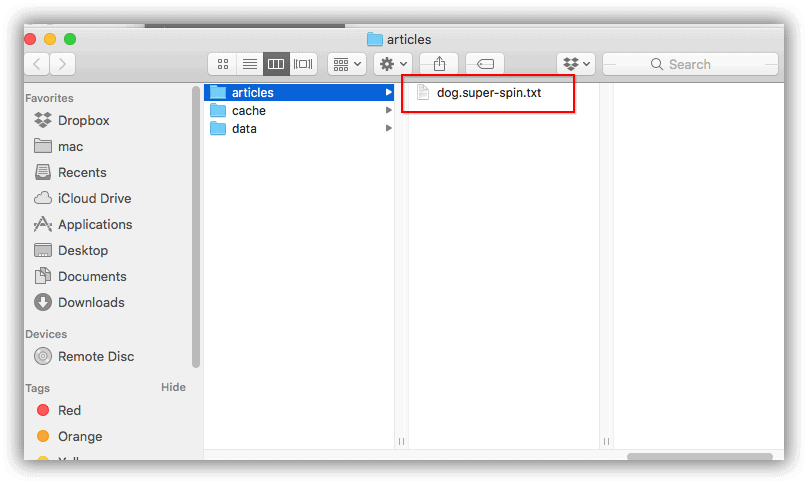Expand the articles folder arrow
Viewport: 808px width, 484px height.
point(389,92)
